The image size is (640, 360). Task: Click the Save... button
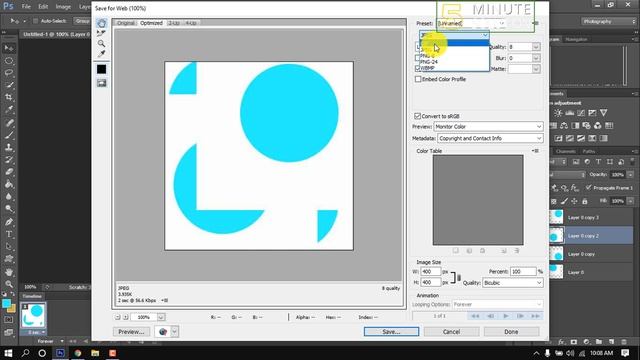(391, 332)
